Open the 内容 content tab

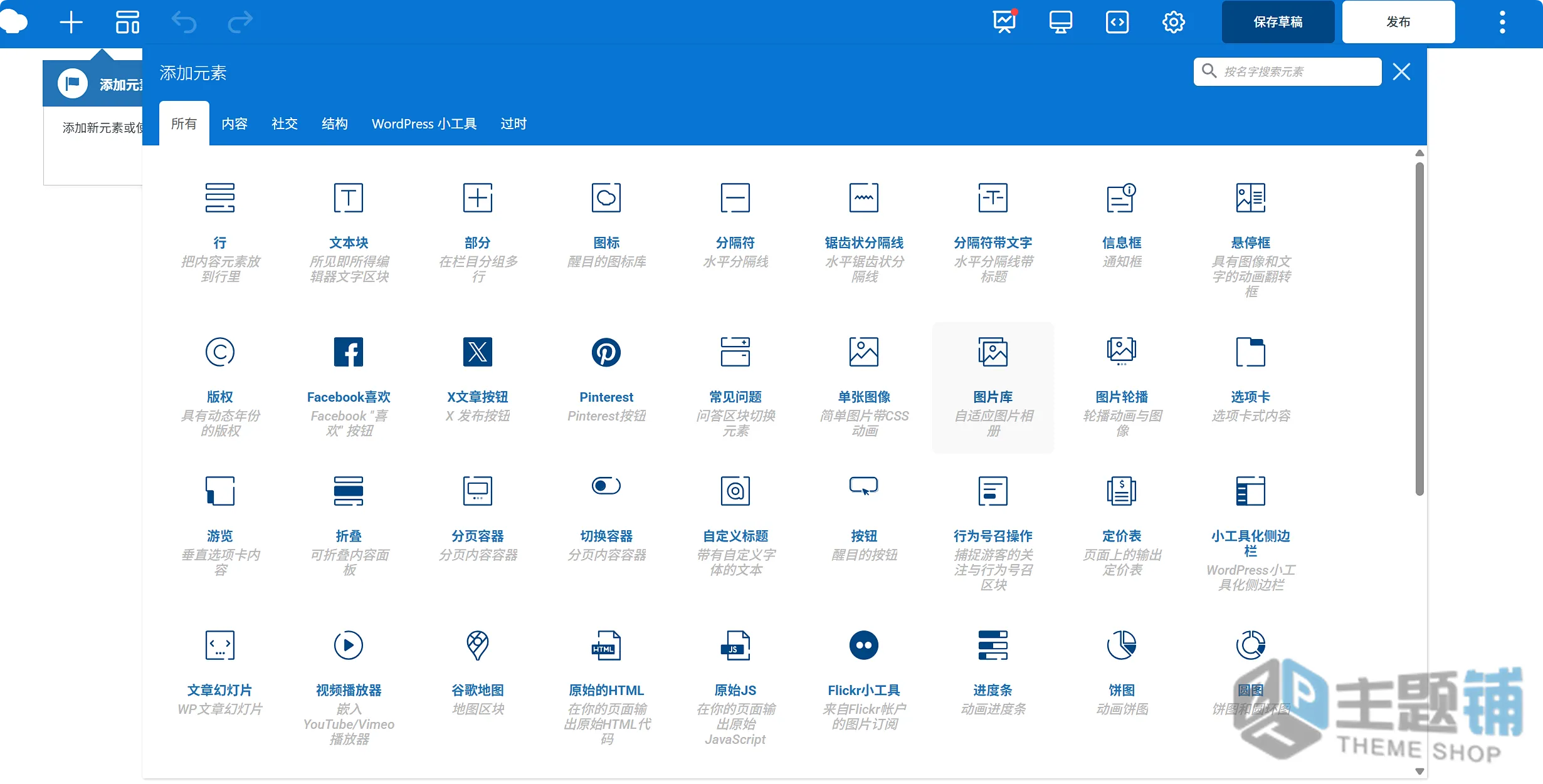coord(234,123)
